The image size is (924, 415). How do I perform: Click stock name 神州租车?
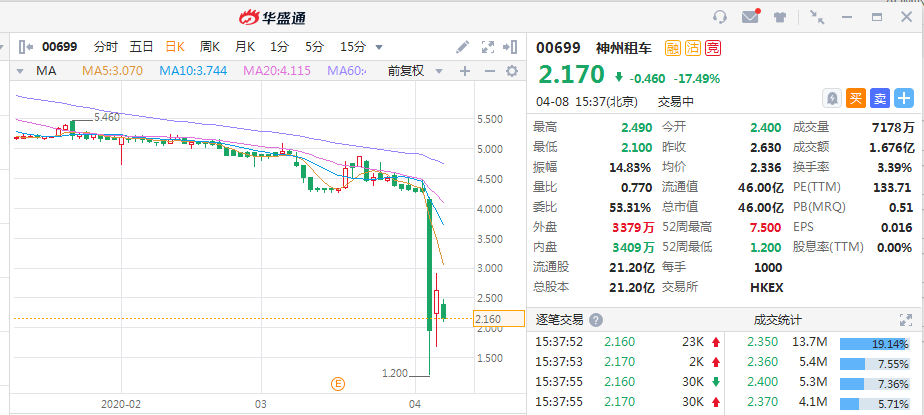pyautogui.click(x=623, y=48)
